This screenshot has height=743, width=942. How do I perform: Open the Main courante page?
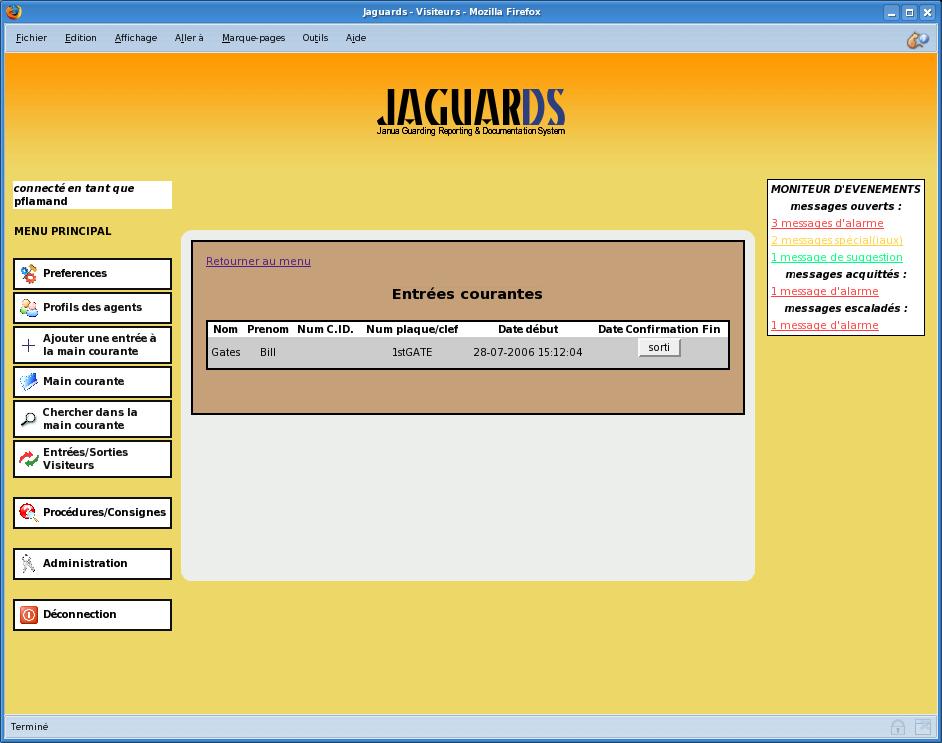click(93, 381)
